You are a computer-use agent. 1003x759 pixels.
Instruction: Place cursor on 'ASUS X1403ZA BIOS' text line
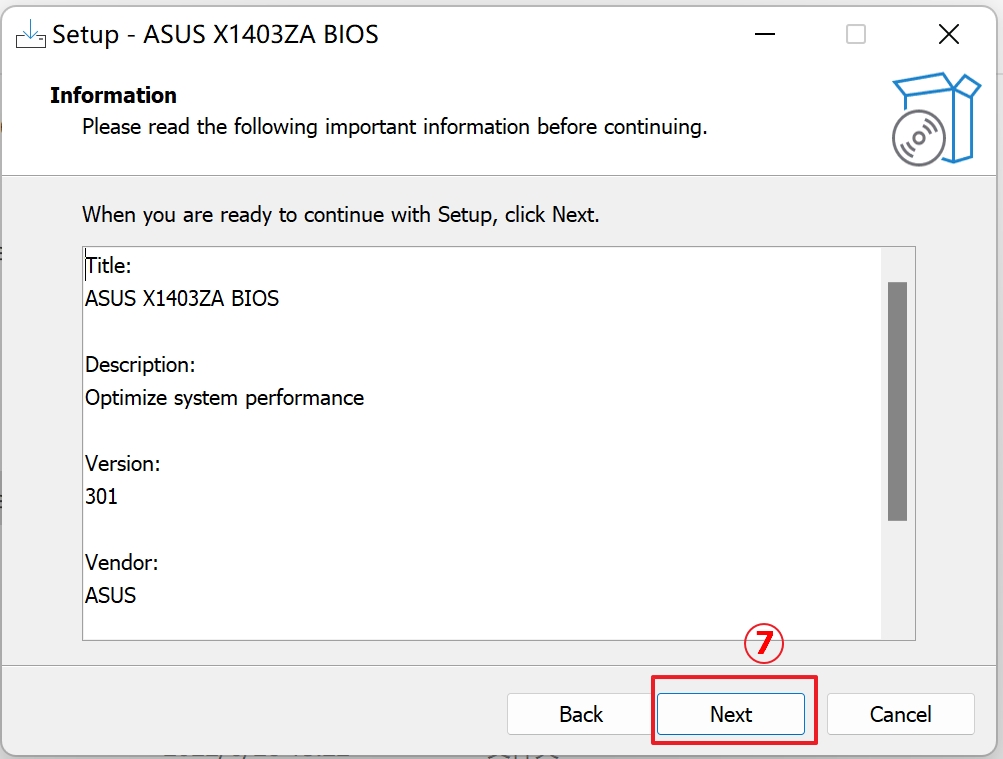tap(182, 299)
